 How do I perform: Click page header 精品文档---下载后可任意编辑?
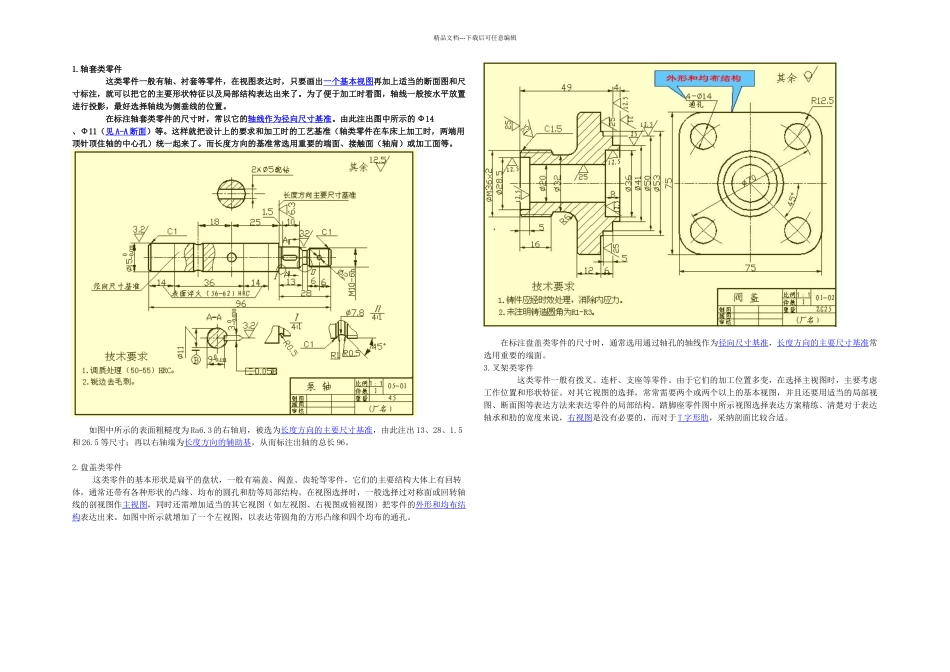coord(474,38)
